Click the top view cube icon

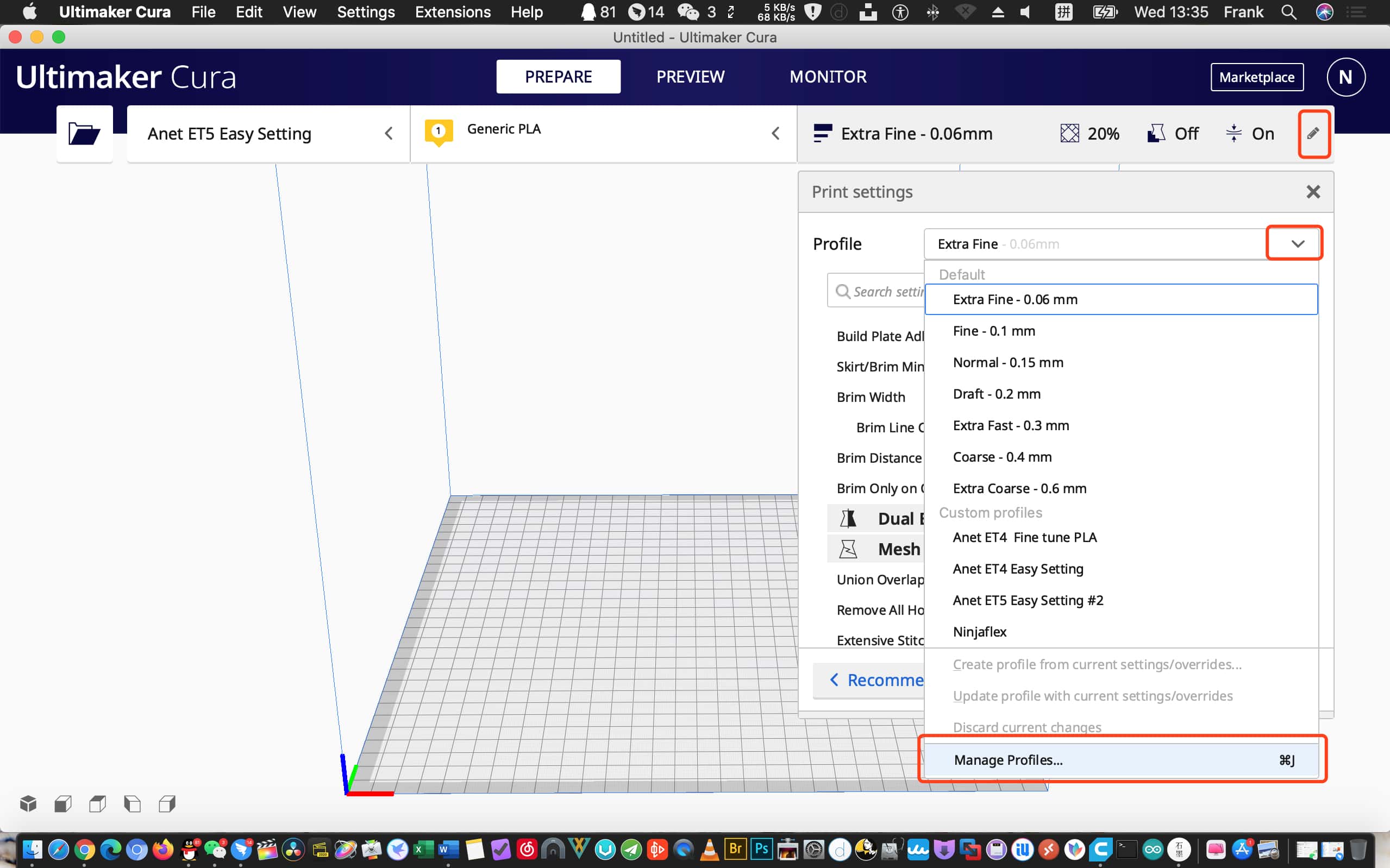(98, 804)
